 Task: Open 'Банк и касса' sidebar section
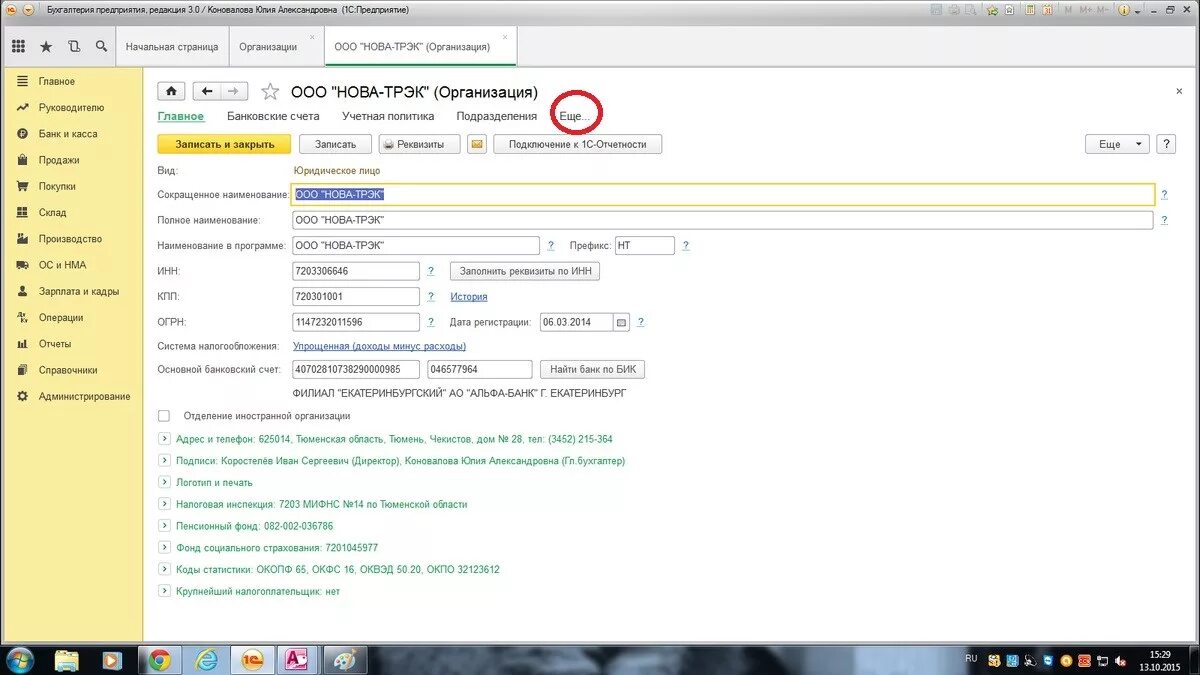click(x=68, y=134)
